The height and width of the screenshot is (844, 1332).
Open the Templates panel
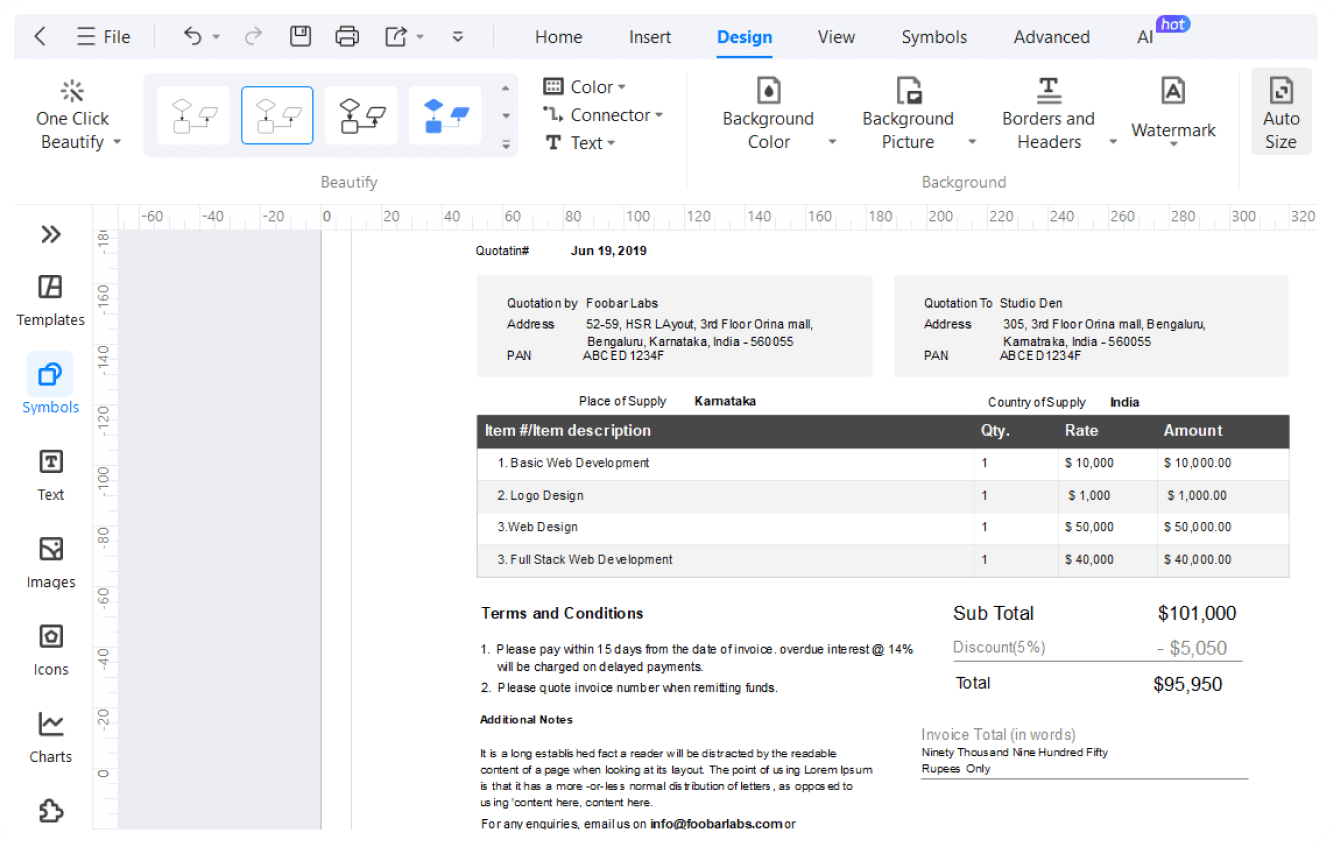coord(50,301)
